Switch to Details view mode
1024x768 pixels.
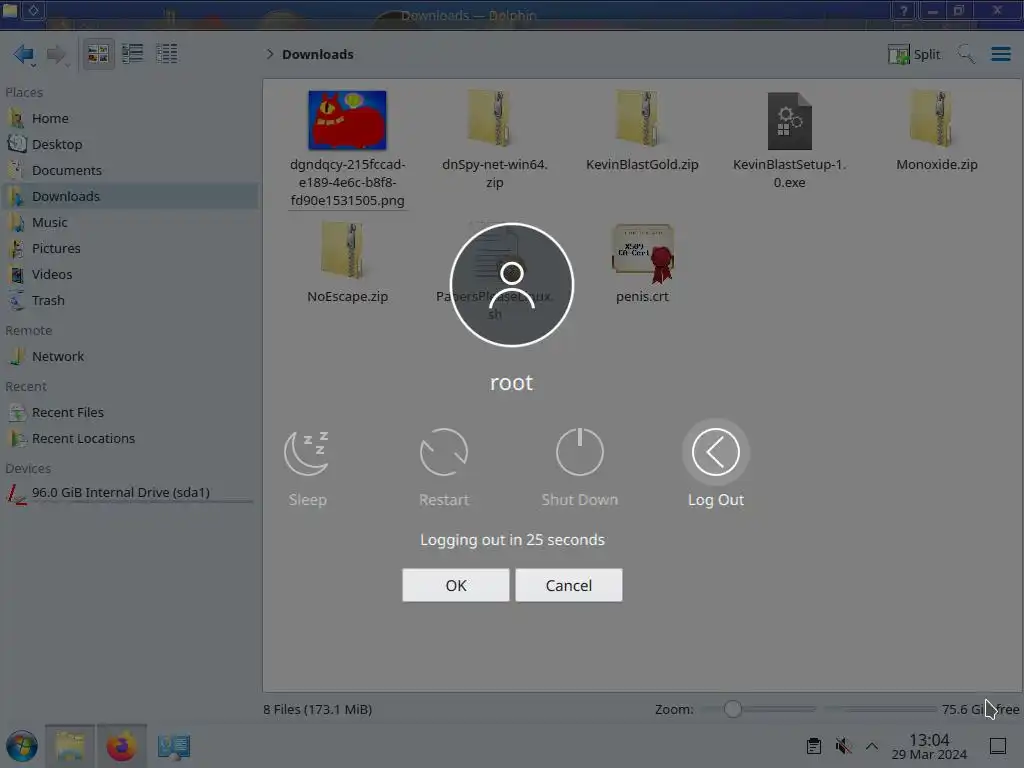point(167,54)
